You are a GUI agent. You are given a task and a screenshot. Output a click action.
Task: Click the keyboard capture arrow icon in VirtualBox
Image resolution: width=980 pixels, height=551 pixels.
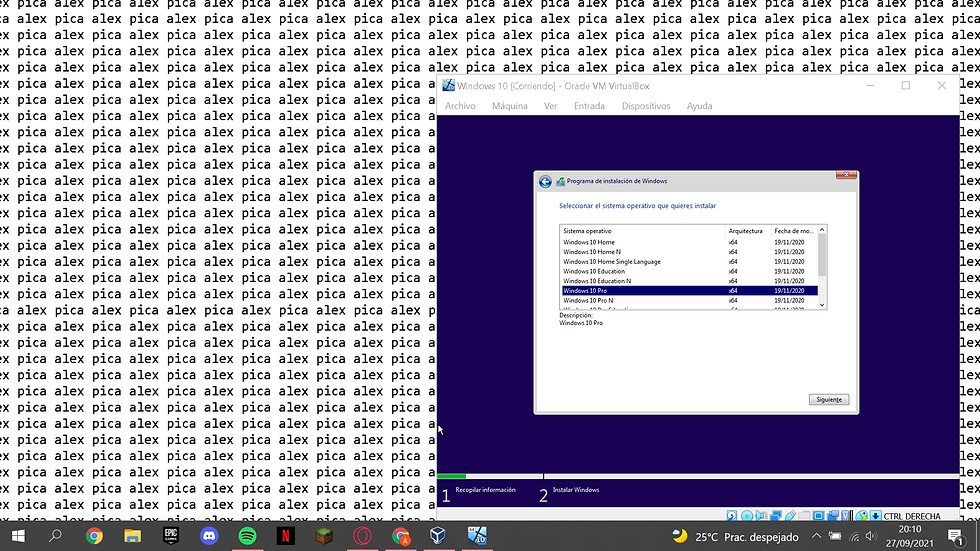point(876,515)
